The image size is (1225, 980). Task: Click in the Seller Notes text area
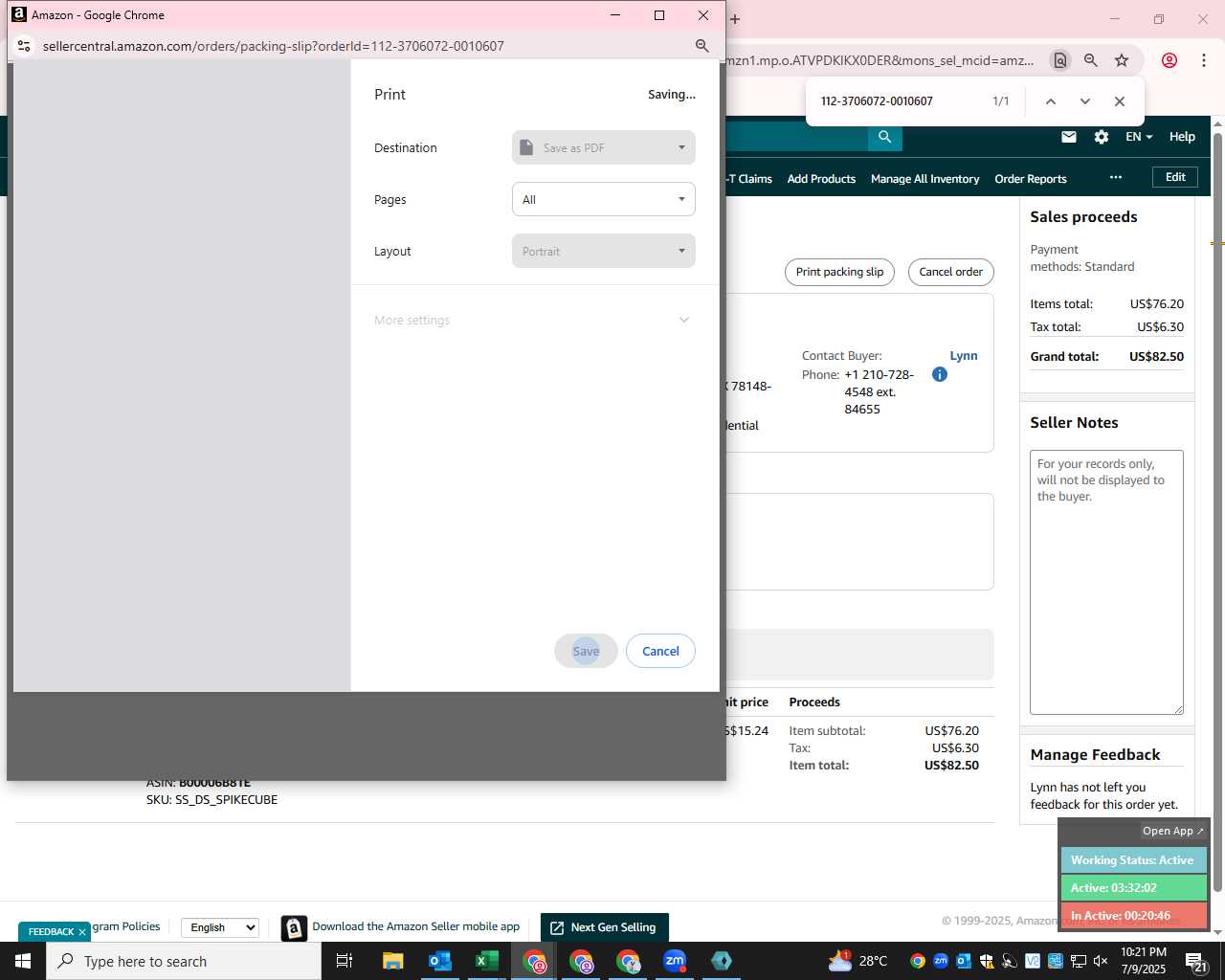1106,582
